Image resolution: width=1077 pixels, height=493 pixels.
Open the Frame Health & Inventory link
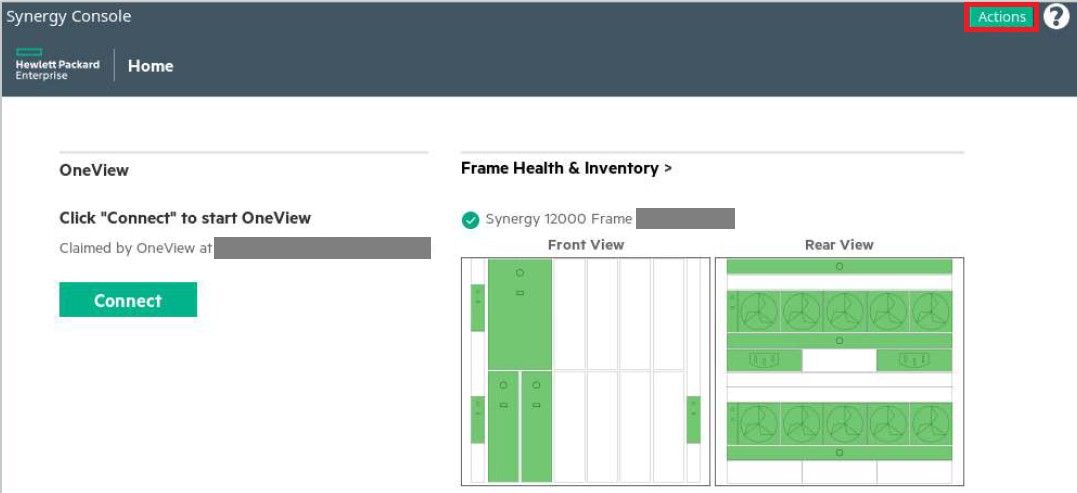[x=566, y=168]
